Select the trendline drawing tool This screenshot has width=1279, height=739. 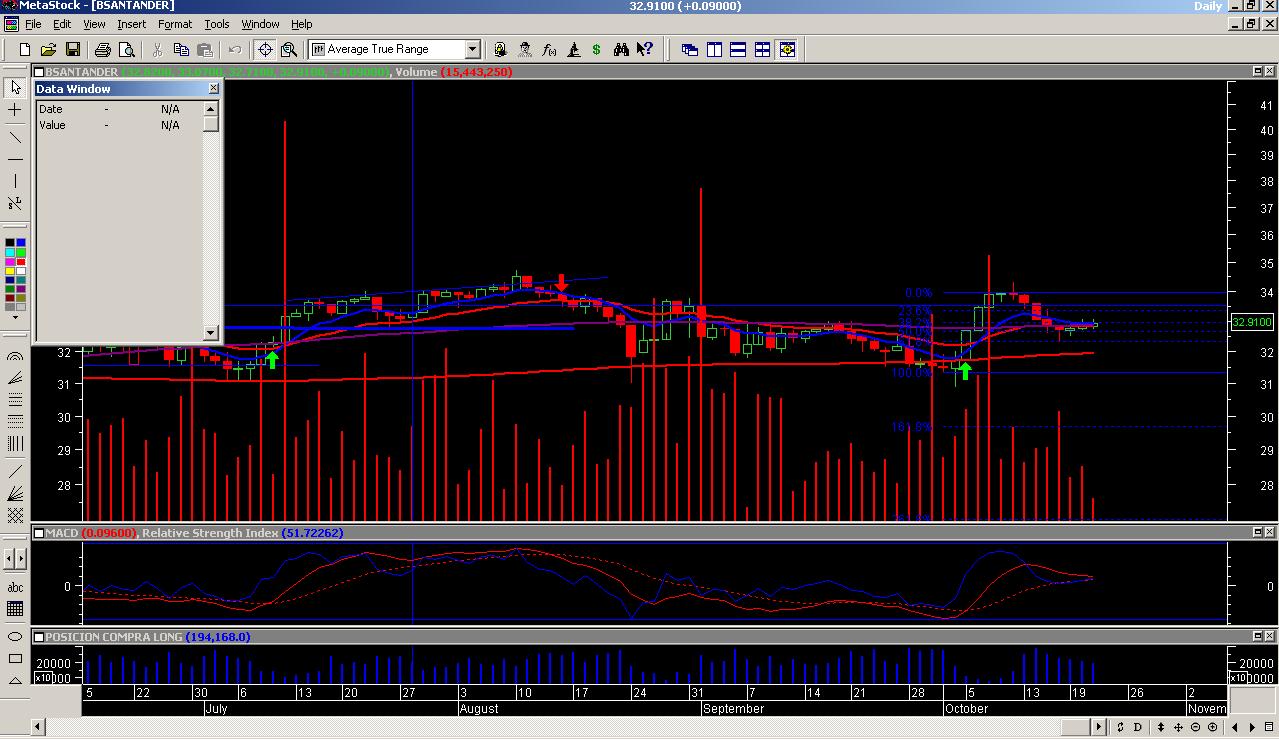[x=15, y=137]
